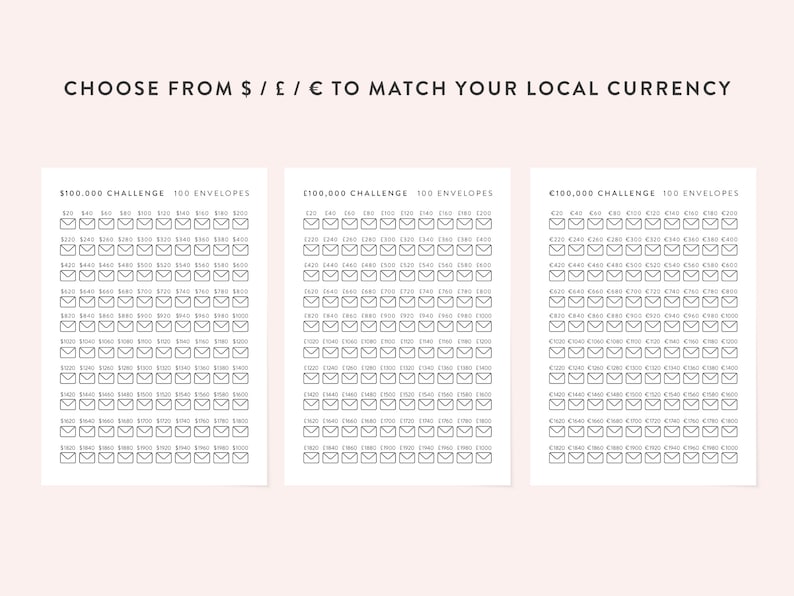
Task: Click the €20 envelope icon
Action: pyautogui.click(x=557, y=223)
